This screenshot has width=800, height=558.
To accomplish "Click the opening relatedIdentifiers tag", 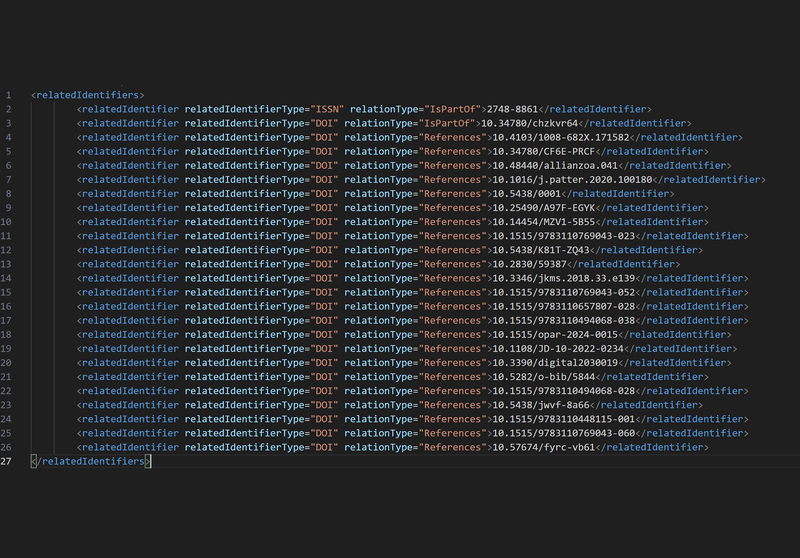I will coord(88,95).
